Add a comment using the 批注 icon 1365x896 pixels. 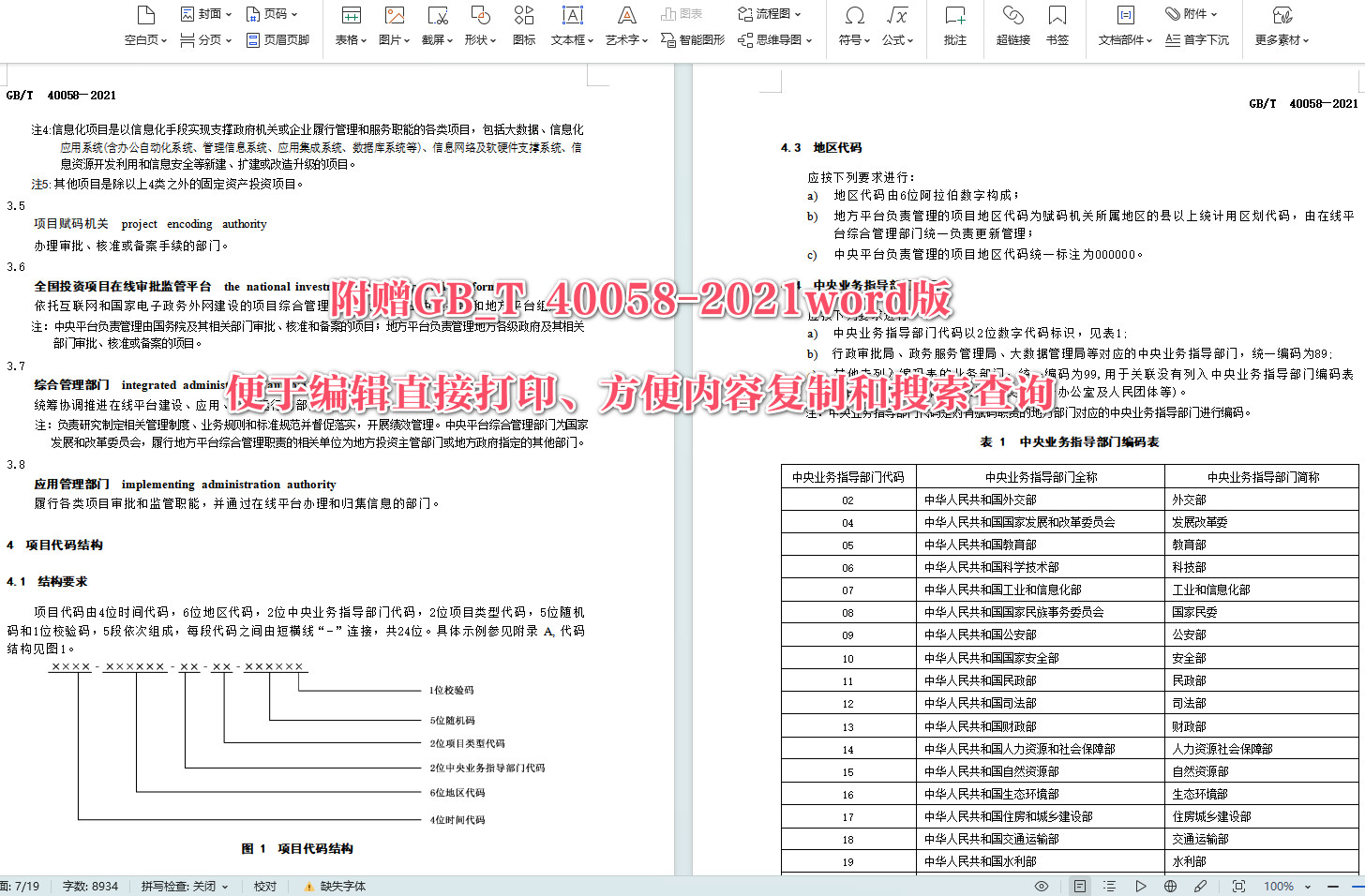click(x=953, y=25)
